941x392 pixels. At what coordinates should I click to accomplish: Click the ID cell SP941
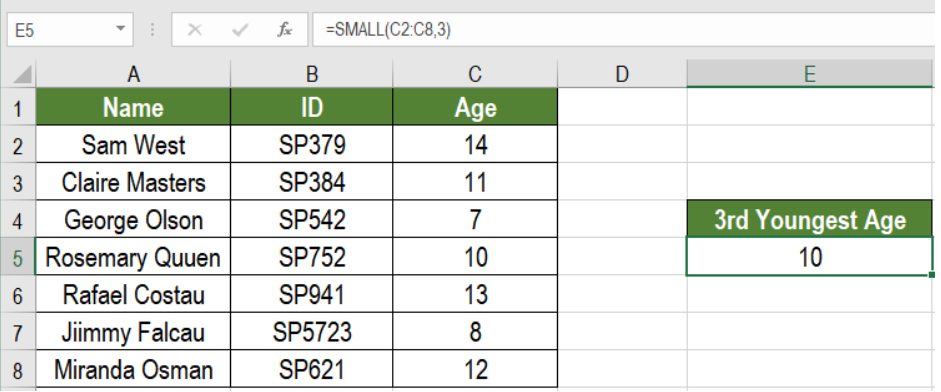(x=312, y=294)
